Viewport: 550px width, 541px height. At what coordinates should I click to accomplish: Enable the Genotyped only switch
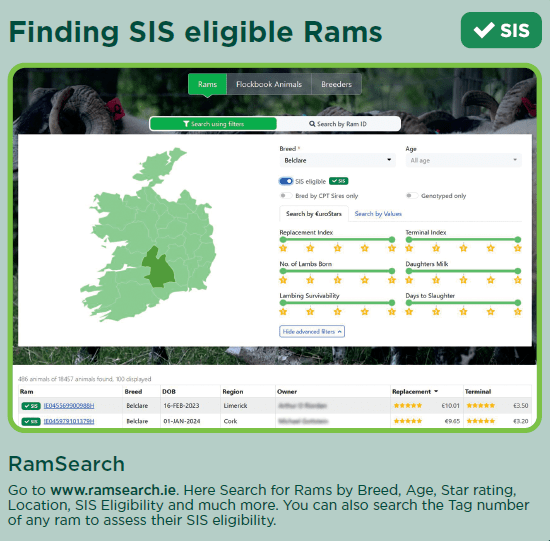[x=411, y=196]
